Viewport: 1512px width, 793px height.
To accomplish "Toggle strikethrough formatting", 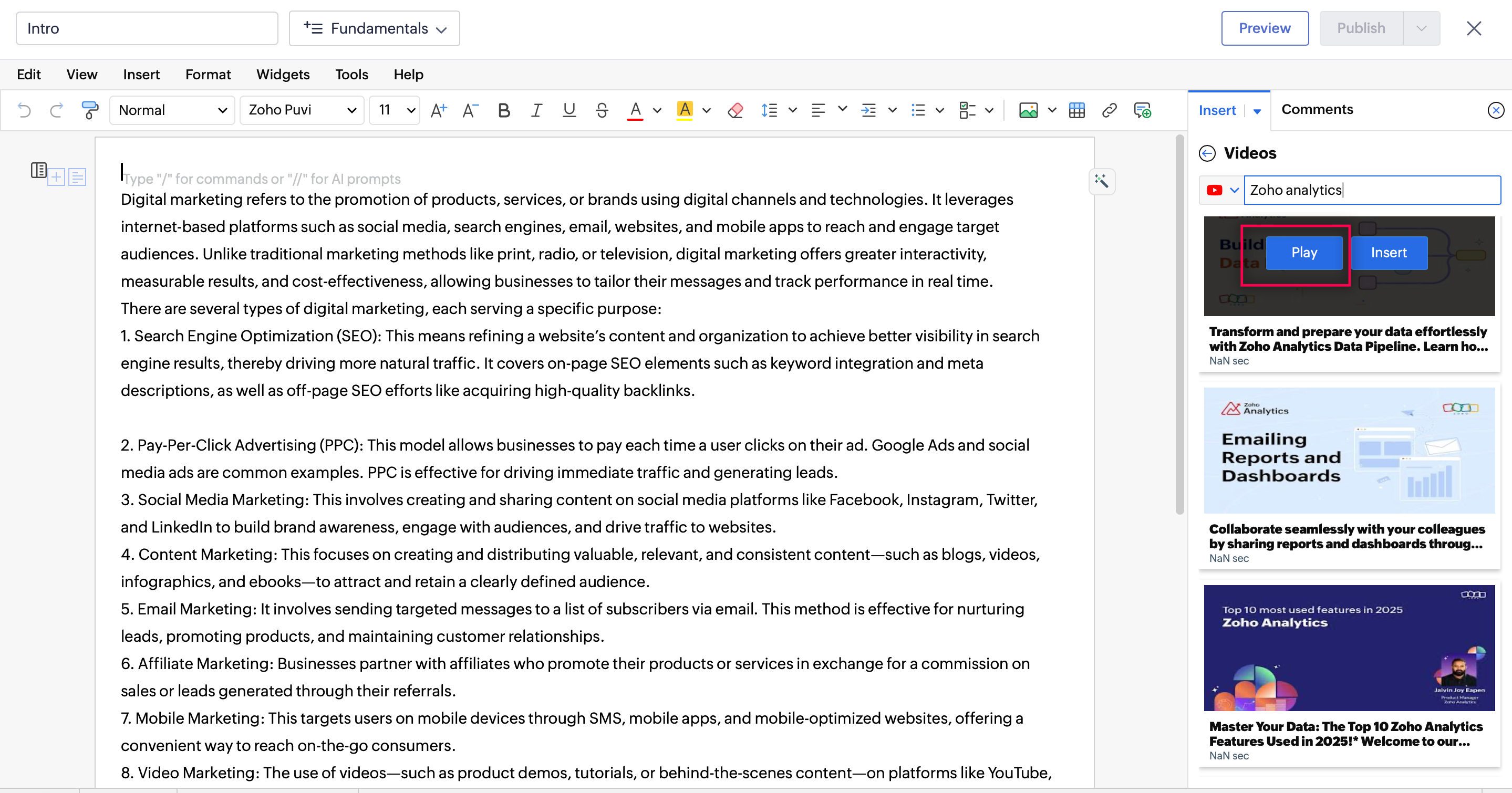I will (x=602, y=110).
